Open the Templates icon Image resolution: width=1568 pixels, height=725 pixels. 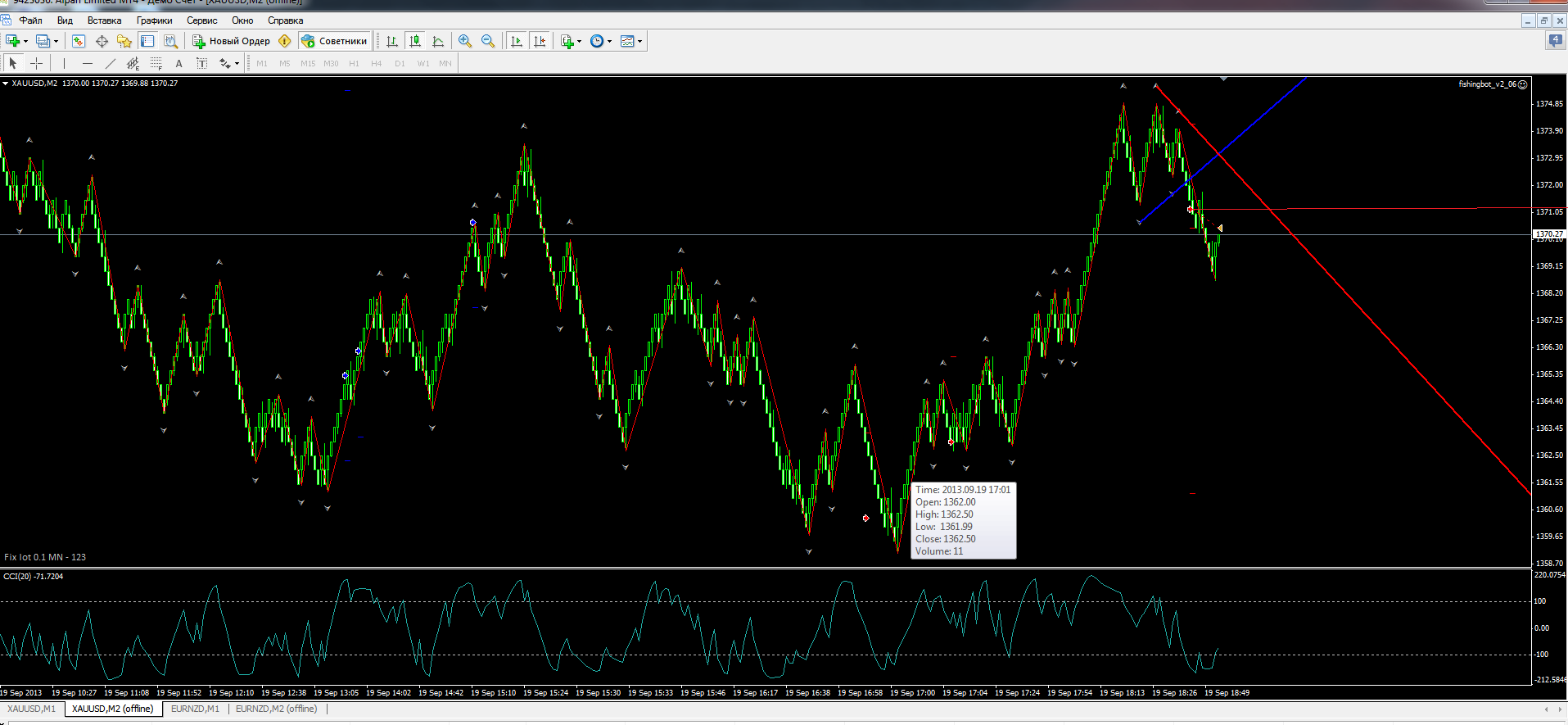pos(627,41)
